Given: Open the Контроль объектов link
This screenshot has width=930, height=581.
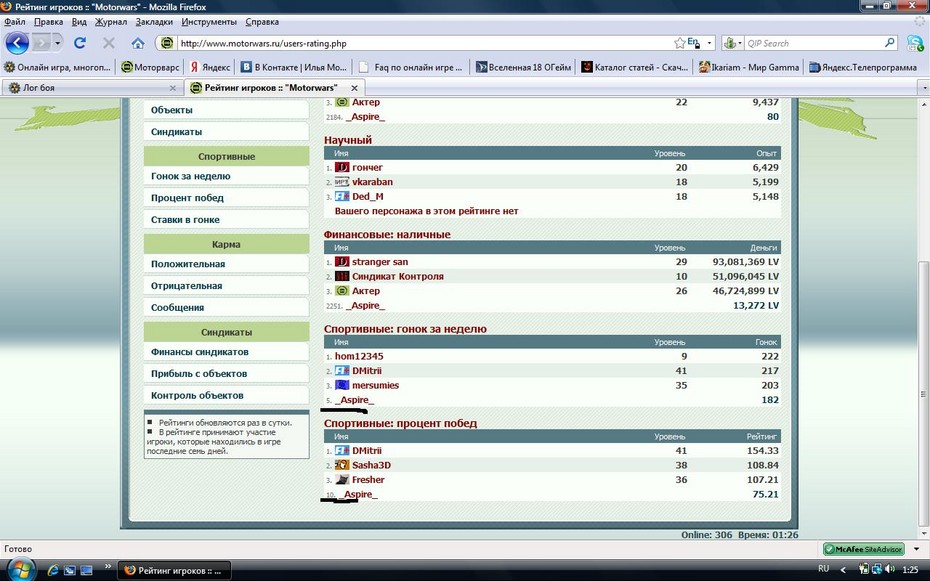Looking at the screenshot, I should (226, 395).
